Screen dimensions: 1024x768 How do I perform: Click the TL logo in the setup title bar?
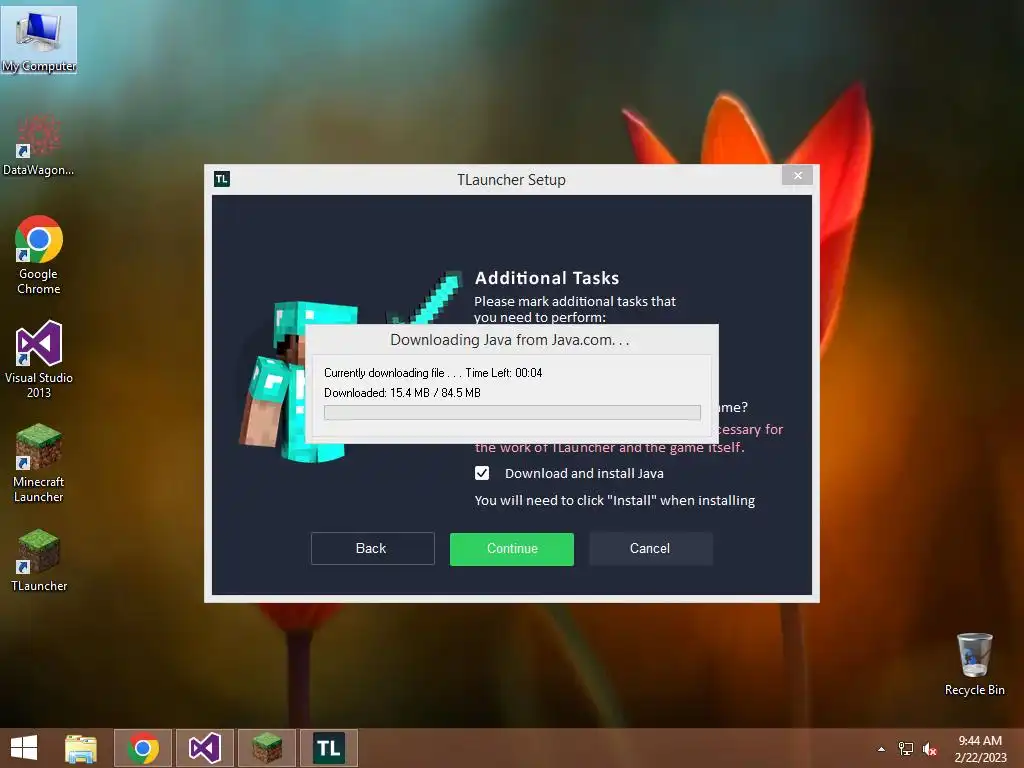pos(222,179)
